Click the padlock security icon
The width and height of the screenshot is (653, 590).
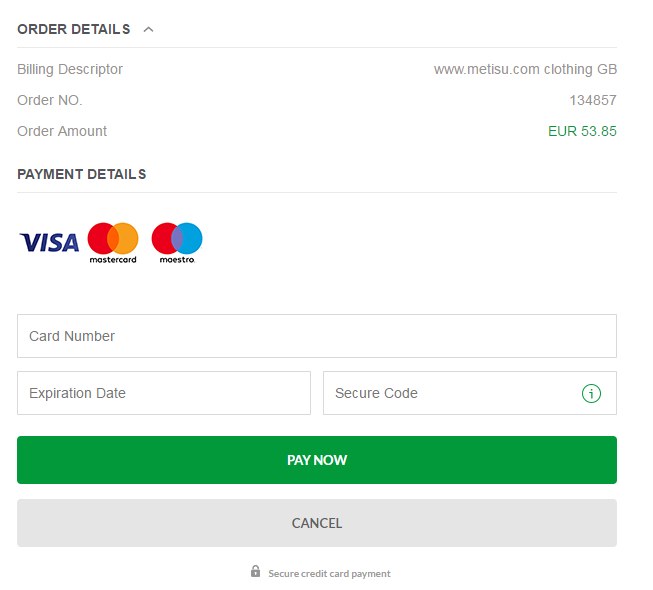tap(255, 572)
